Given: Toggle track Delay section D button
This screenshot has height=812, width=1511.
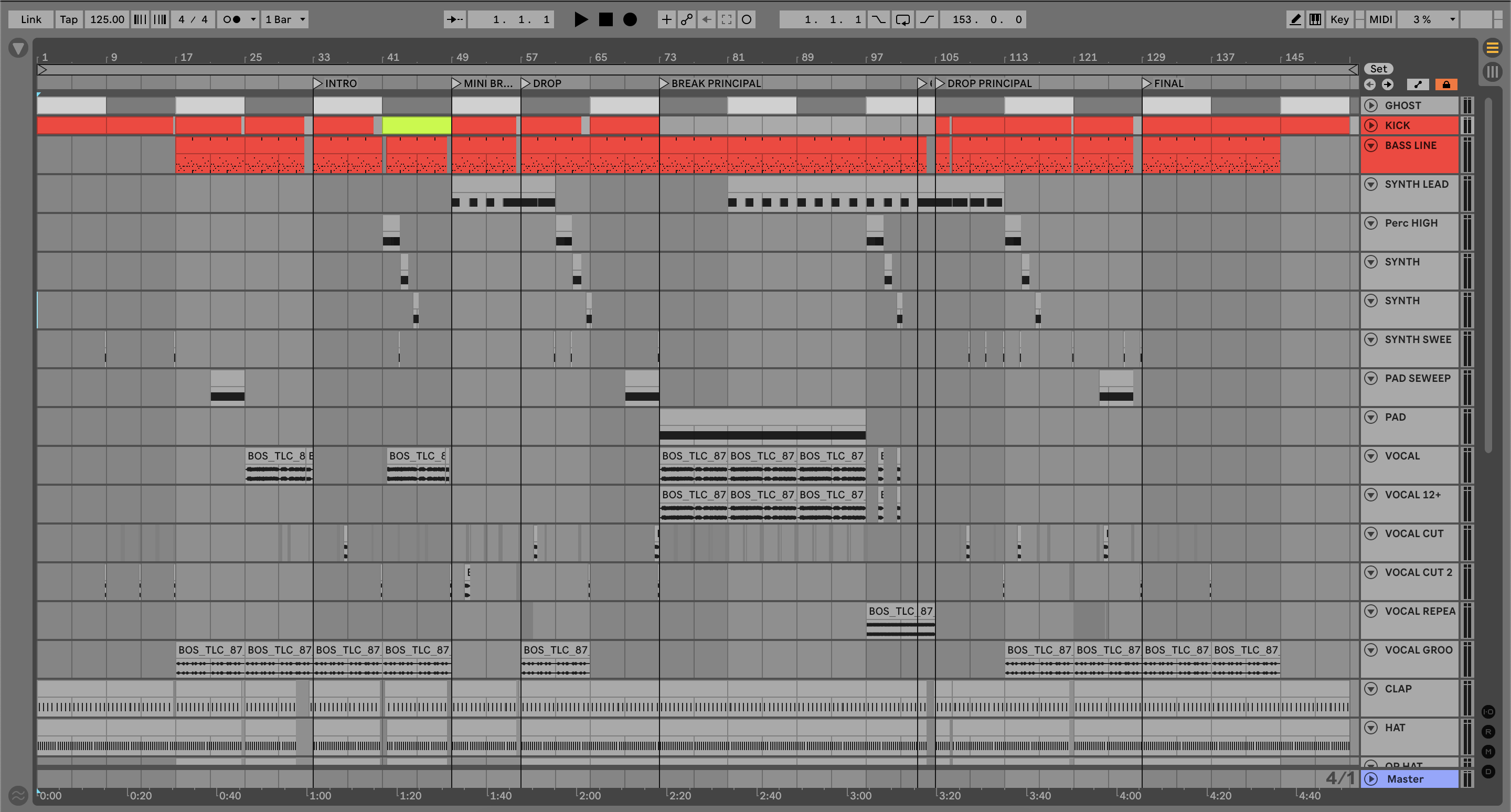Looking at the screenshot, I should point(1488,772).
